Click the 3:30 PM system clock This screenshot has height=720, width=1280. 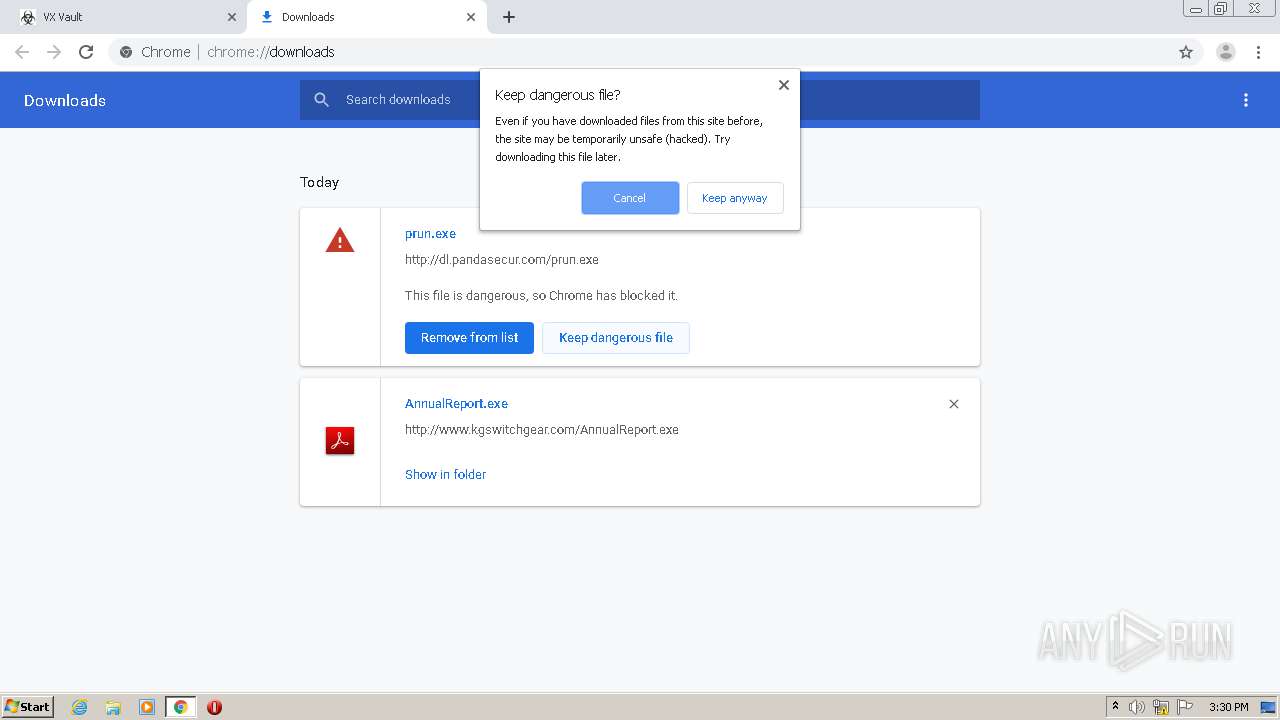[x=1229, y=707]
